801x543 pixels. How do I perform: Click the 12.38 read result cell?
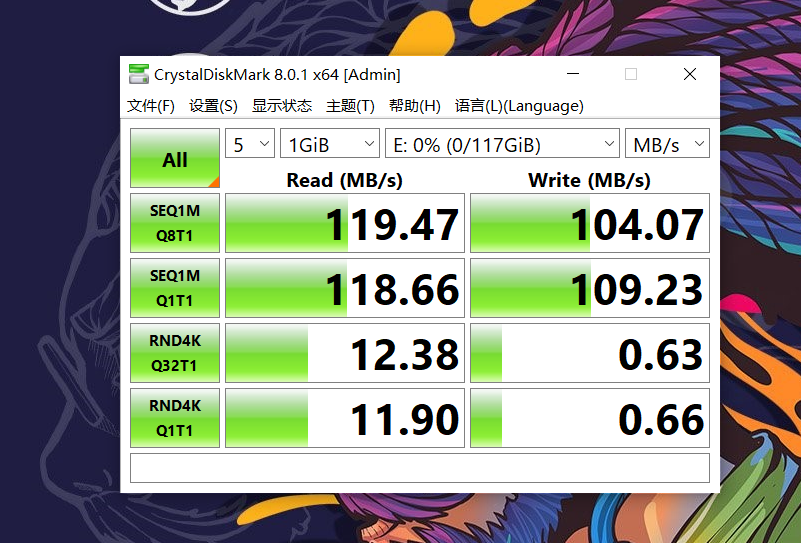click(x=345, y=353)
